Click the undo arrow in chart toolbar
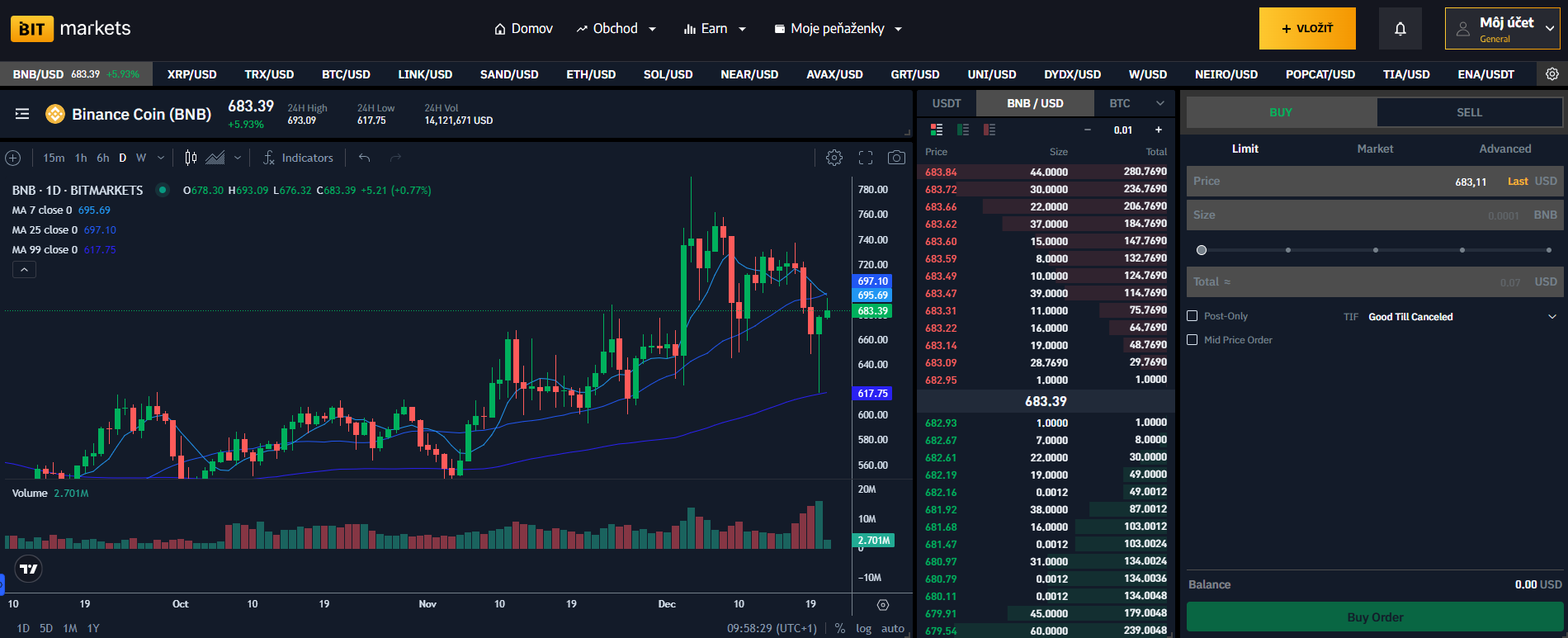 pos(364,158)
